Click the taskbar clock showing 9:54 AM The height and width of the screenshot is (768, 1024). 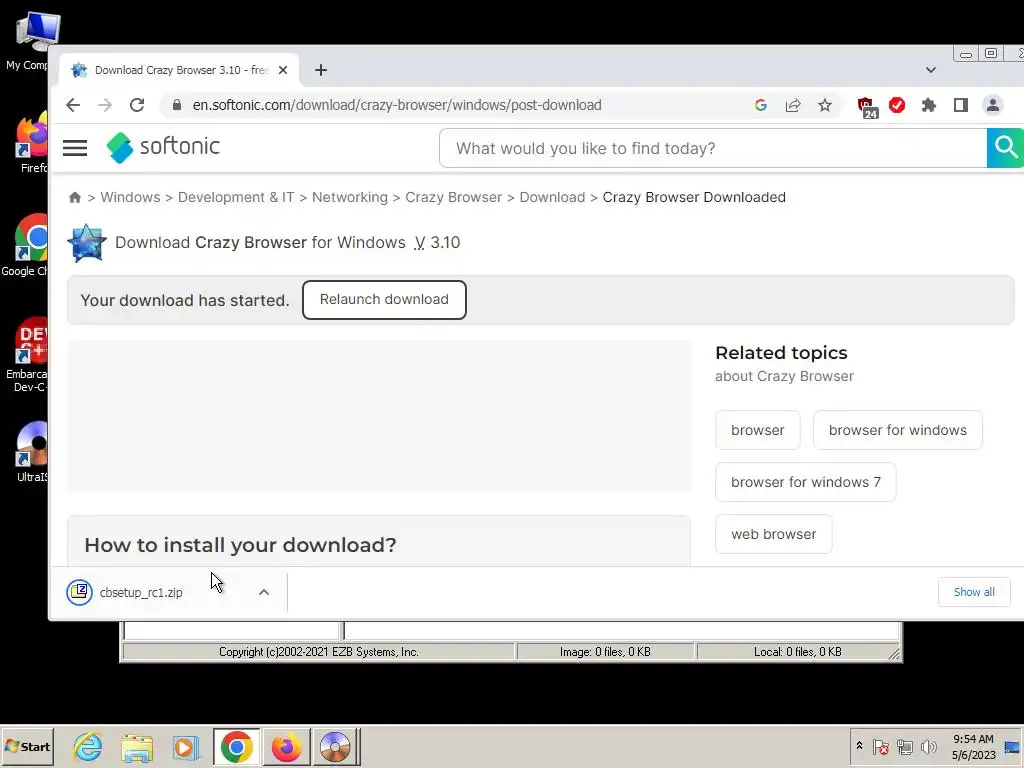tap(973, 746)
